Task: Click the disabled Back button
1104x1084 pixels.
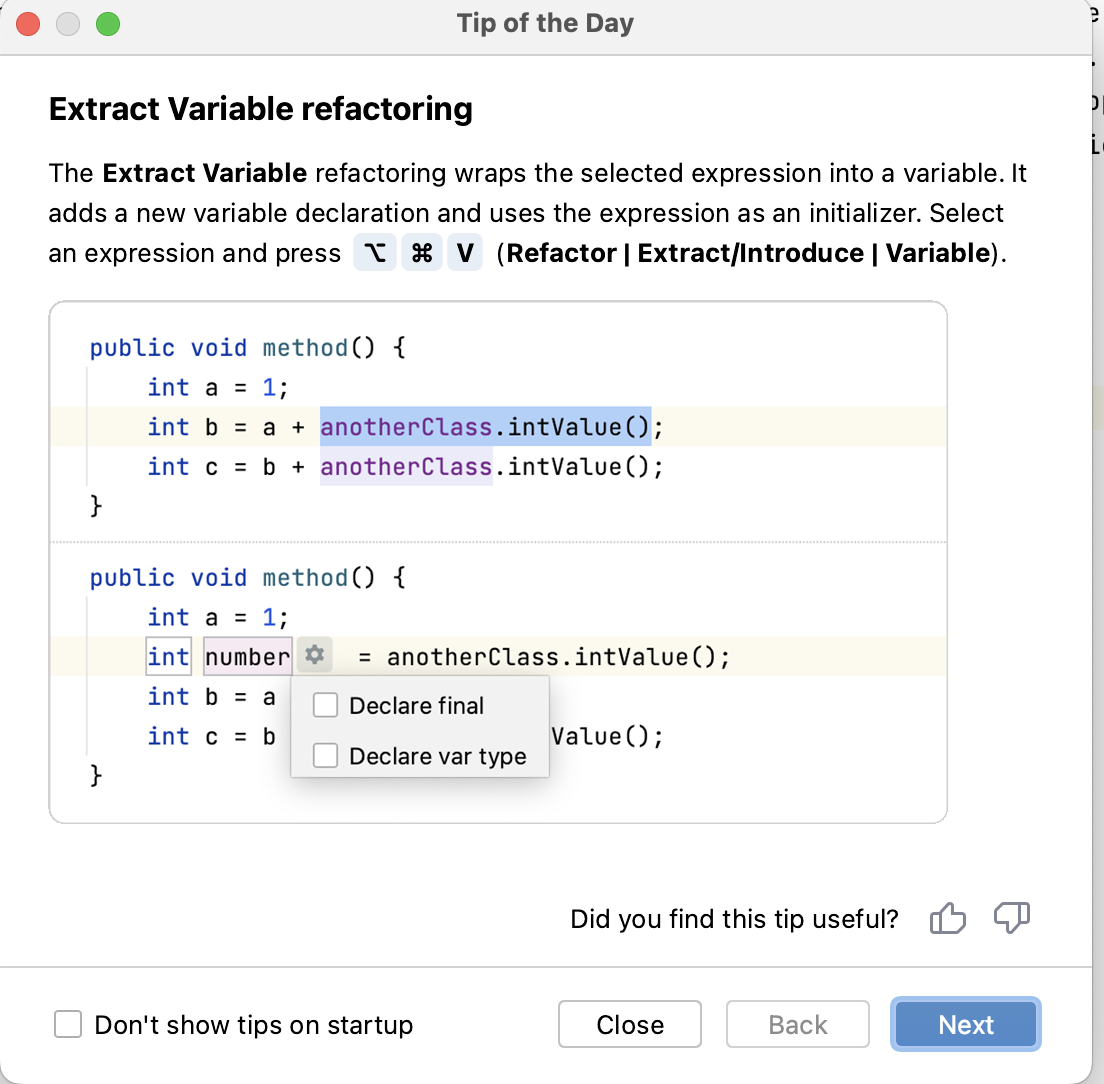Action: pos(798,1024)
